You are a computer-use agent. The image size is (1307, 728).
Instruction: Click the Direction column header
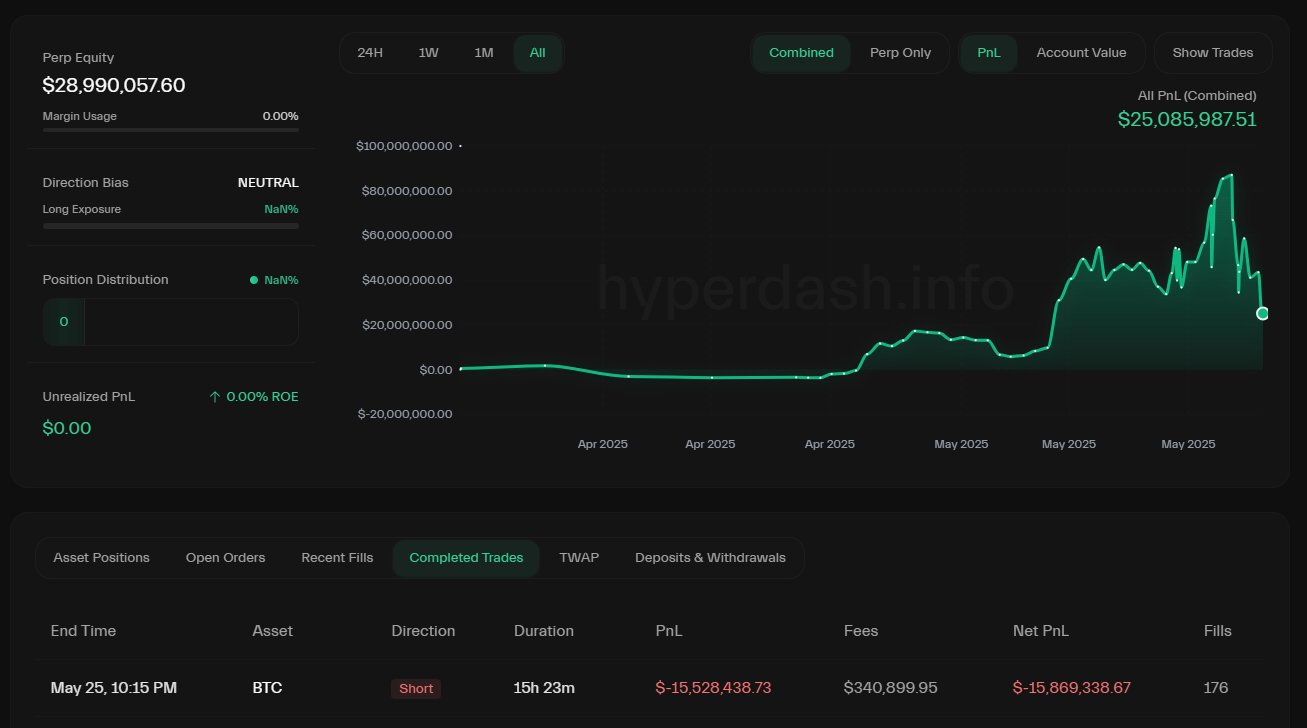tap(423, 631)
